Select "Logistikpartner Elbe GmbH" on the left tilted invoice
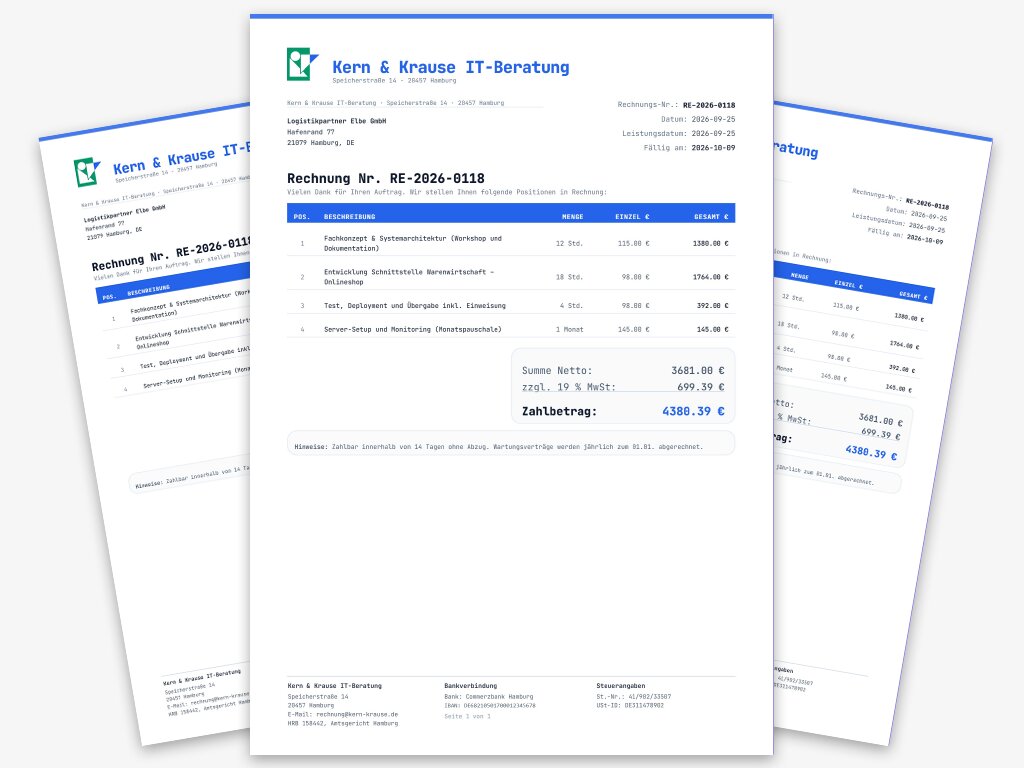This screenshot has width=1024, height=768. point(124,214)
